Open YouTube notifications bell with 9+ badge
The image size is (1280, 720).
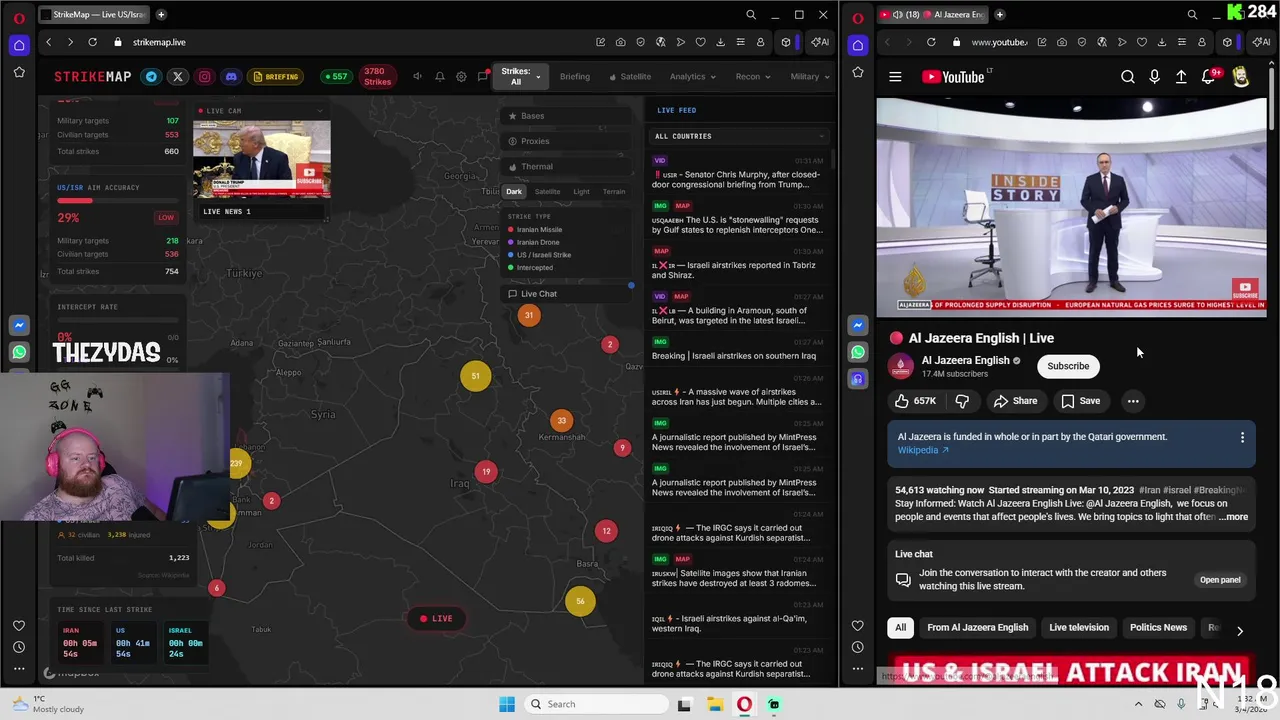click(x=1209, y=77)
